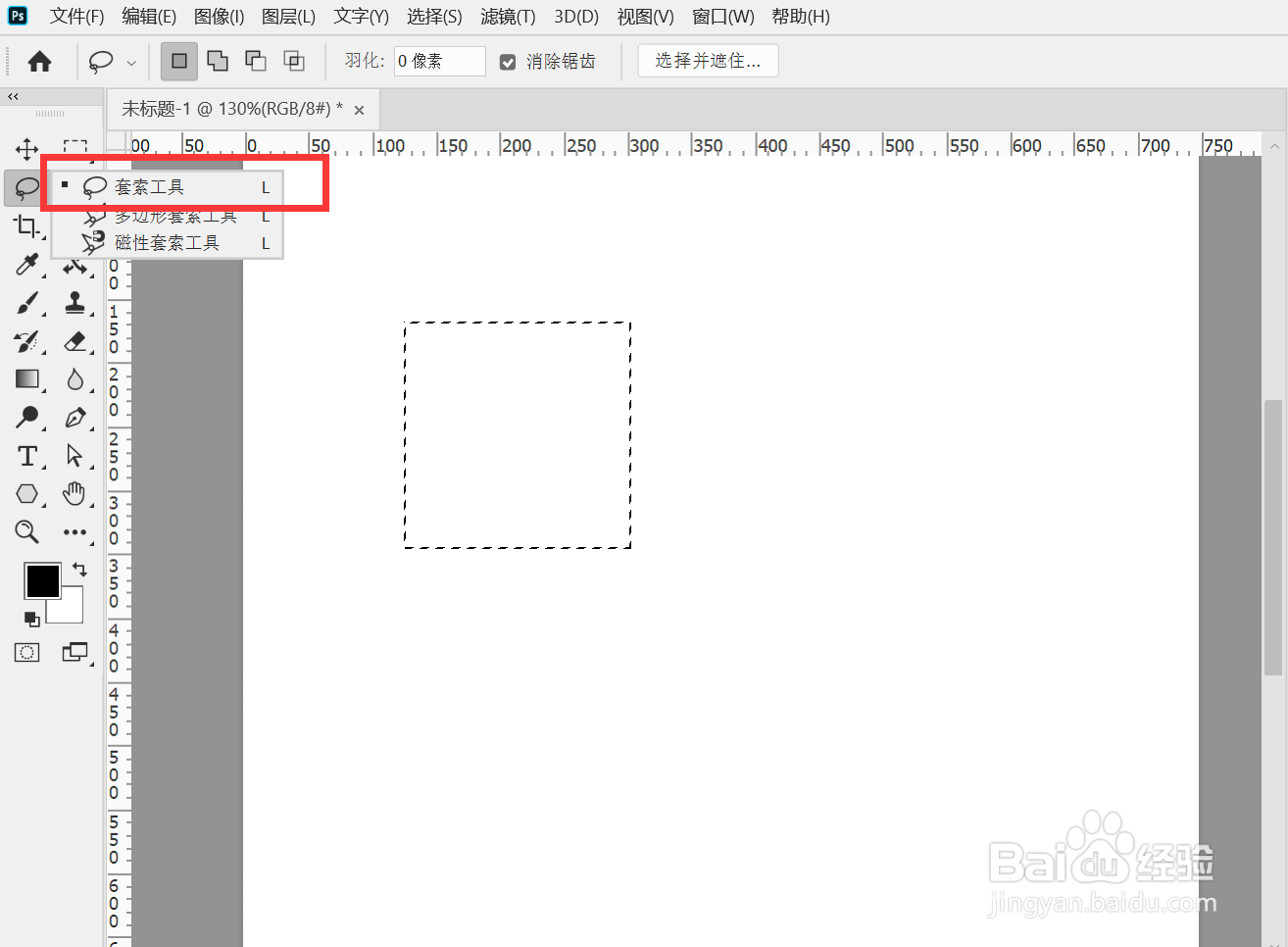Screen dimensions: 1288x947
Task: Open the 帮助(H) menu
Action: click(800, 17)
